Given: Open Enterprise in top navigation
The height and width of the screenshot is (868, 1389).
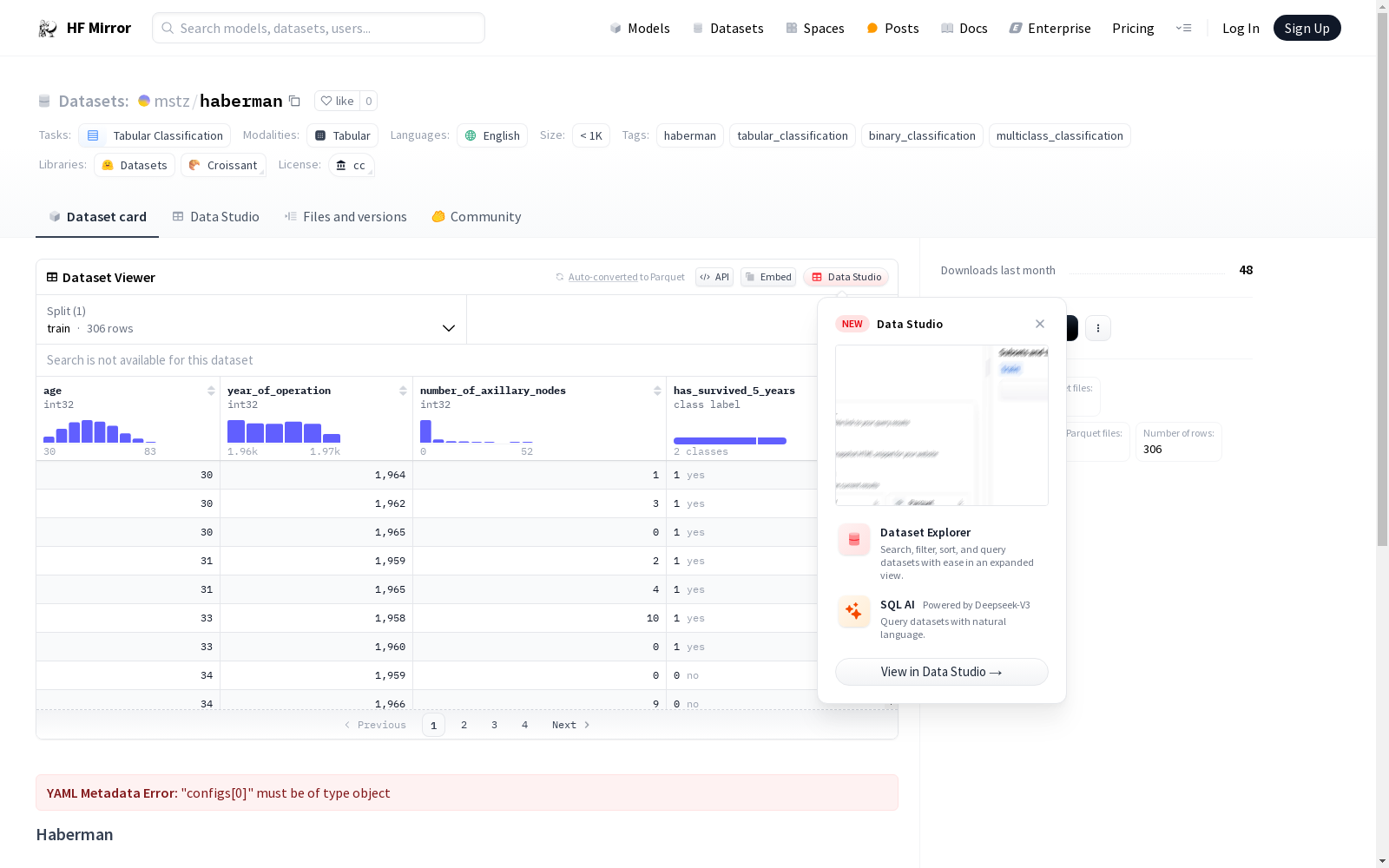Looking at the screenshot, I should tap(1050, 28).
